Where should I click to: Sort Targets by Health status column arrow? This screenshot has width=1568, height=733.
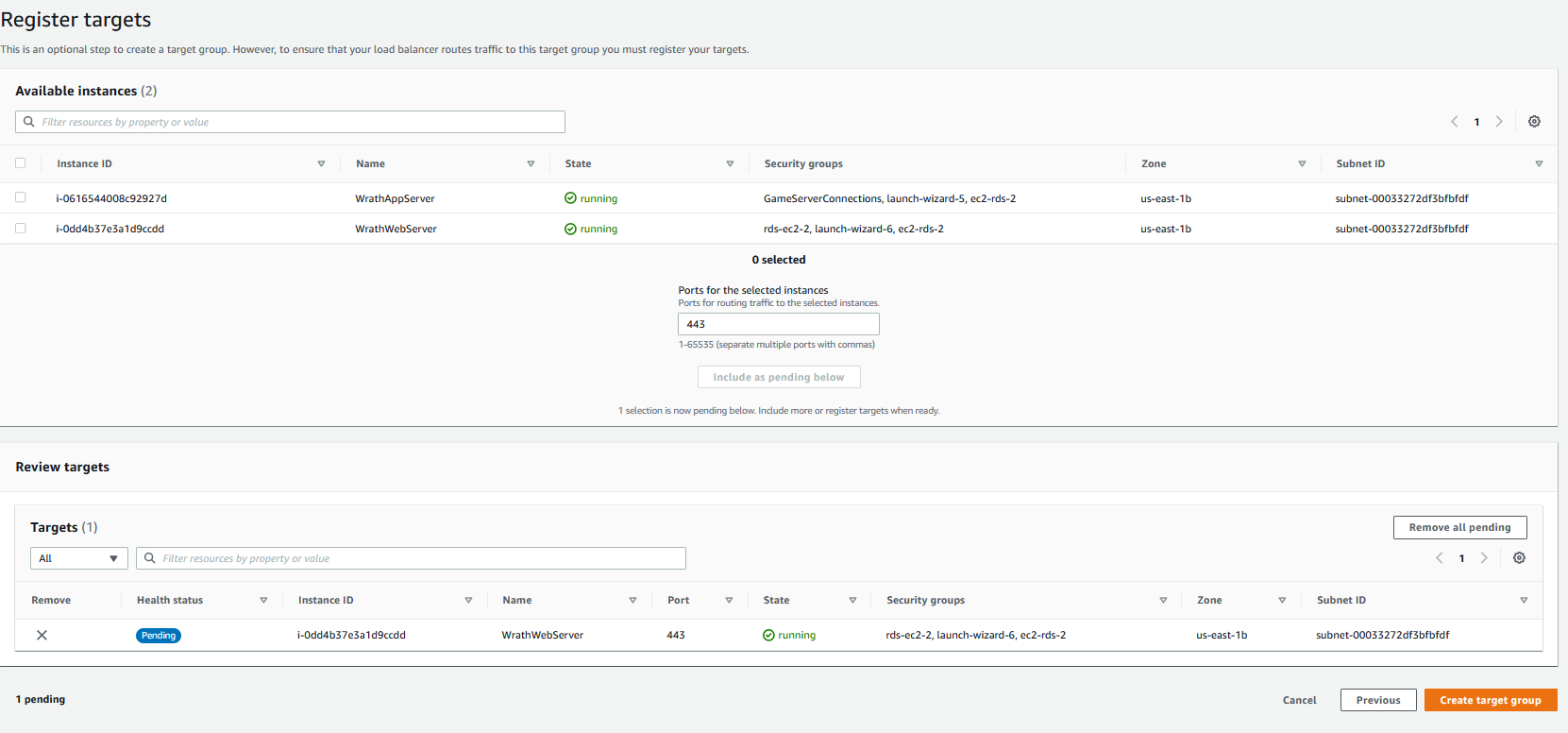click(263, 601)
